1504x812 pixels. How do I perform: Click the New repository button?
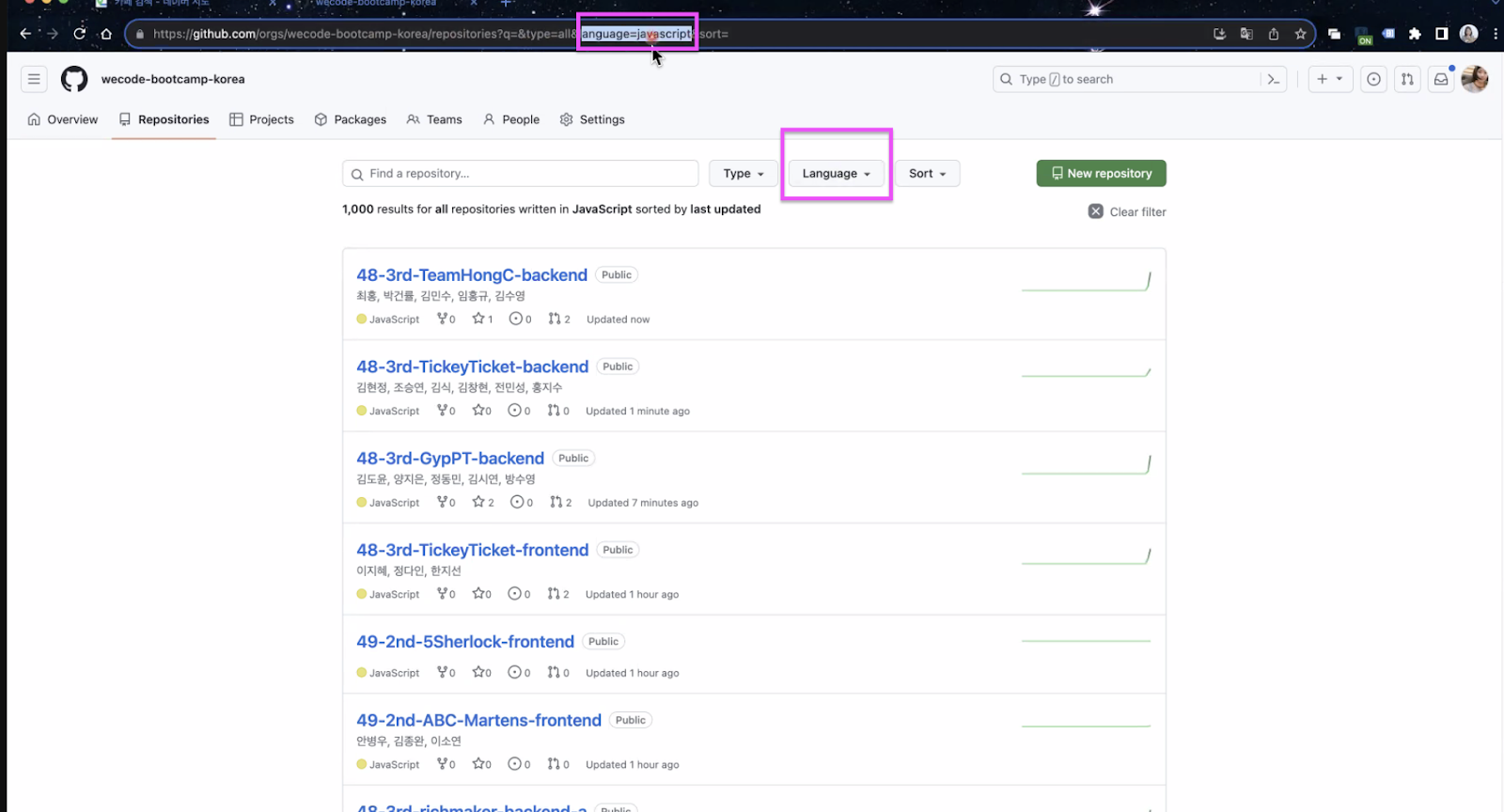(1101, 173)
